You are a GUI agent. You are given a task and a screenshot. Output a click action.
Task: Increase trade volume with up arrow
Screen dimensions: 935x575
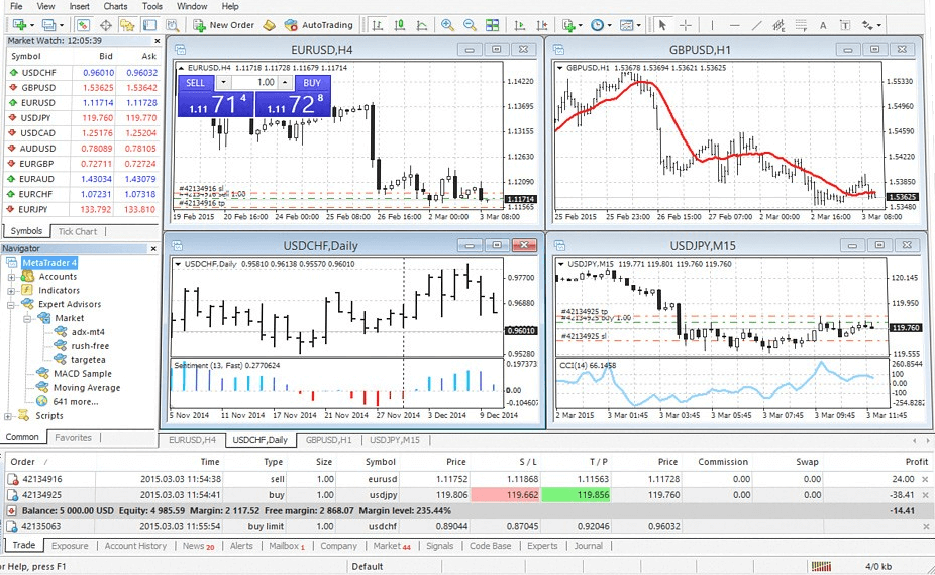click(x=285, y=83)
